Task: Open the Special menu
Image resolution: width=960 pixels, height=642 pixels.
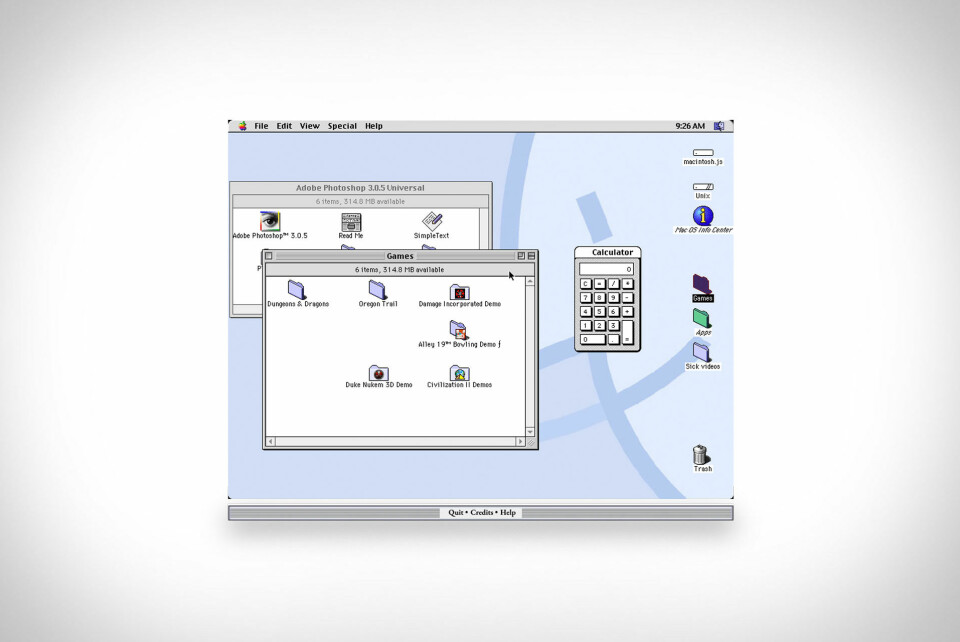Action: coord(342,126)
